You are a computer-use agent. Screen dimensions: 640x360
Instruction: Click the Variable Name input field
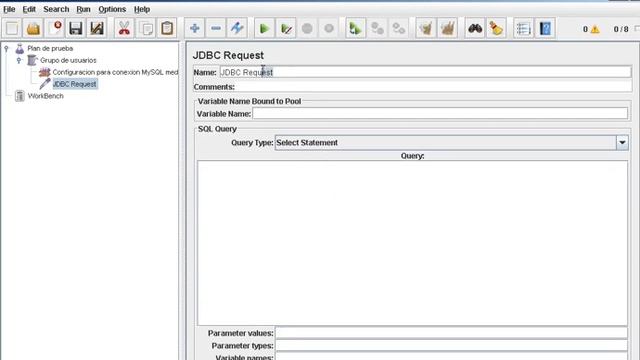[x=440, y=113]
